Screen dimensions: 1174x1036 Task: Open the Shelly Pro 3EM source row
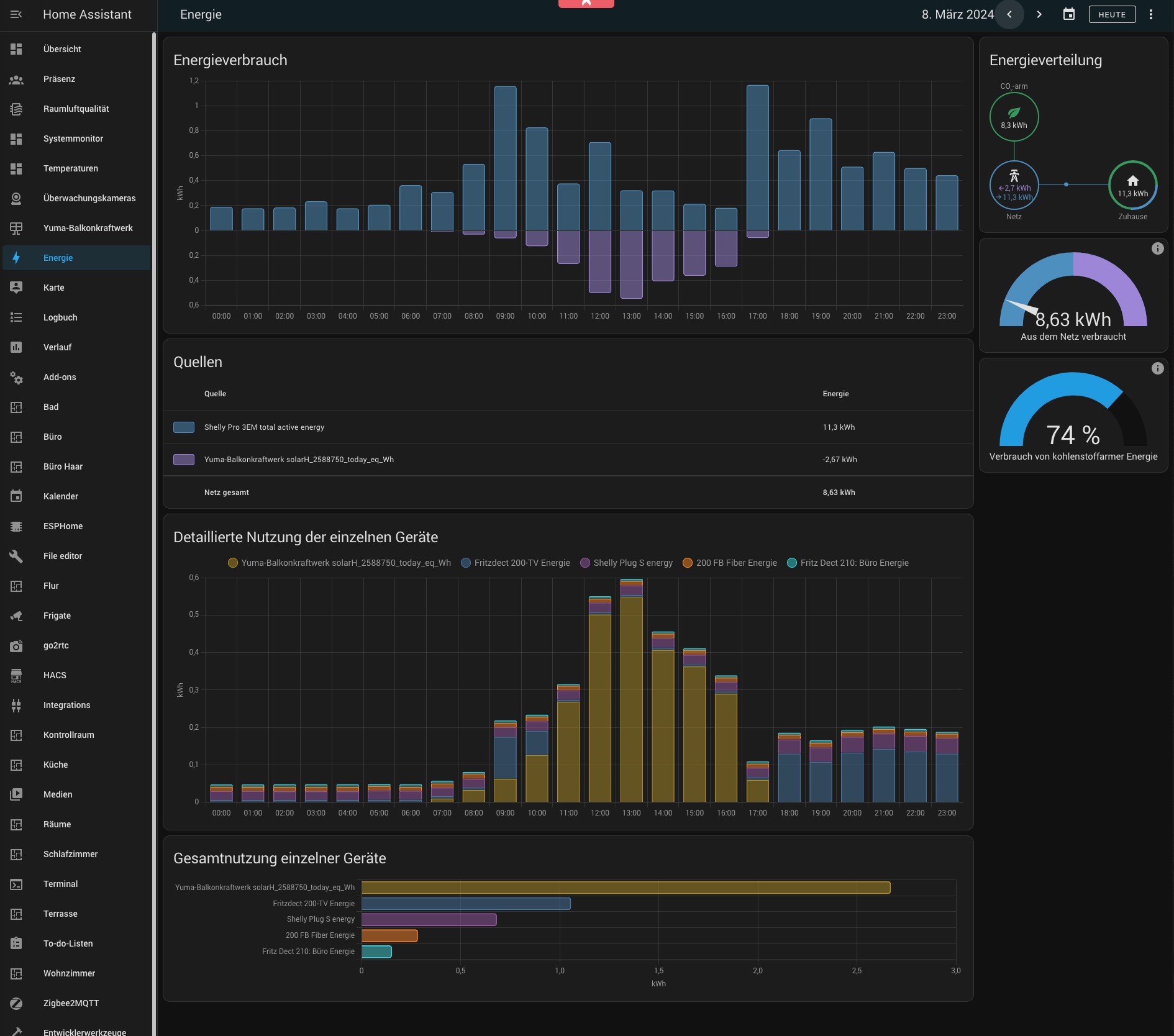[x=264, y=427]
